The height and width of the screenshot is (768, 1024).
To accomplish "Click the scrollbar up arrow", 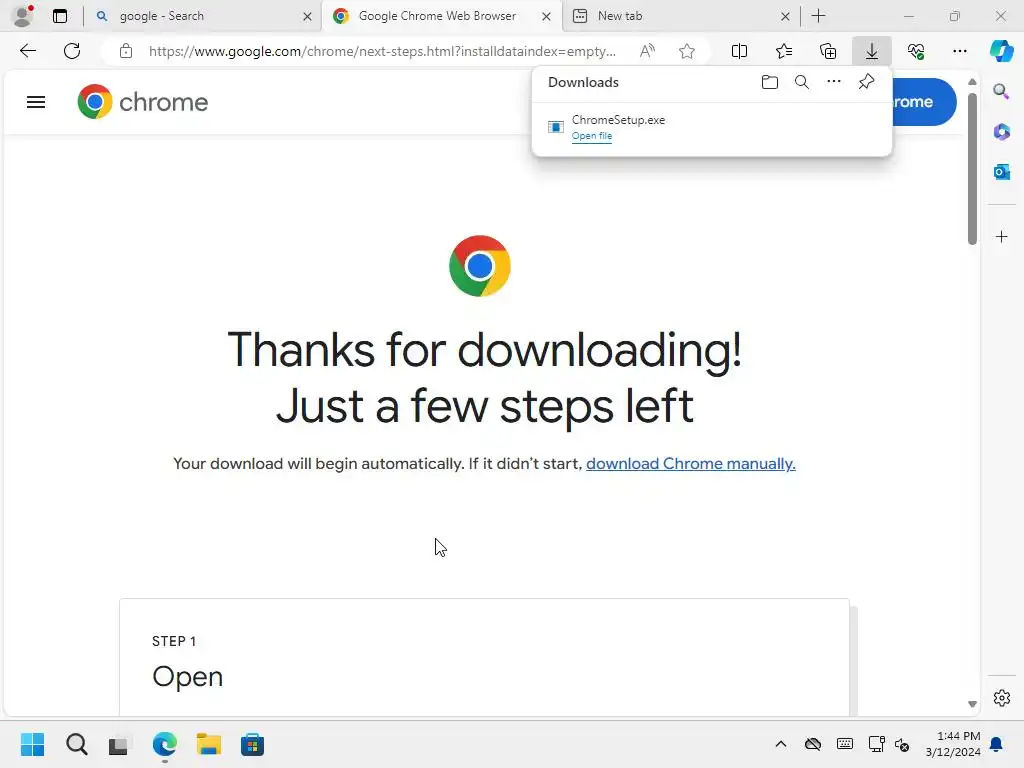I will [972, 82].
